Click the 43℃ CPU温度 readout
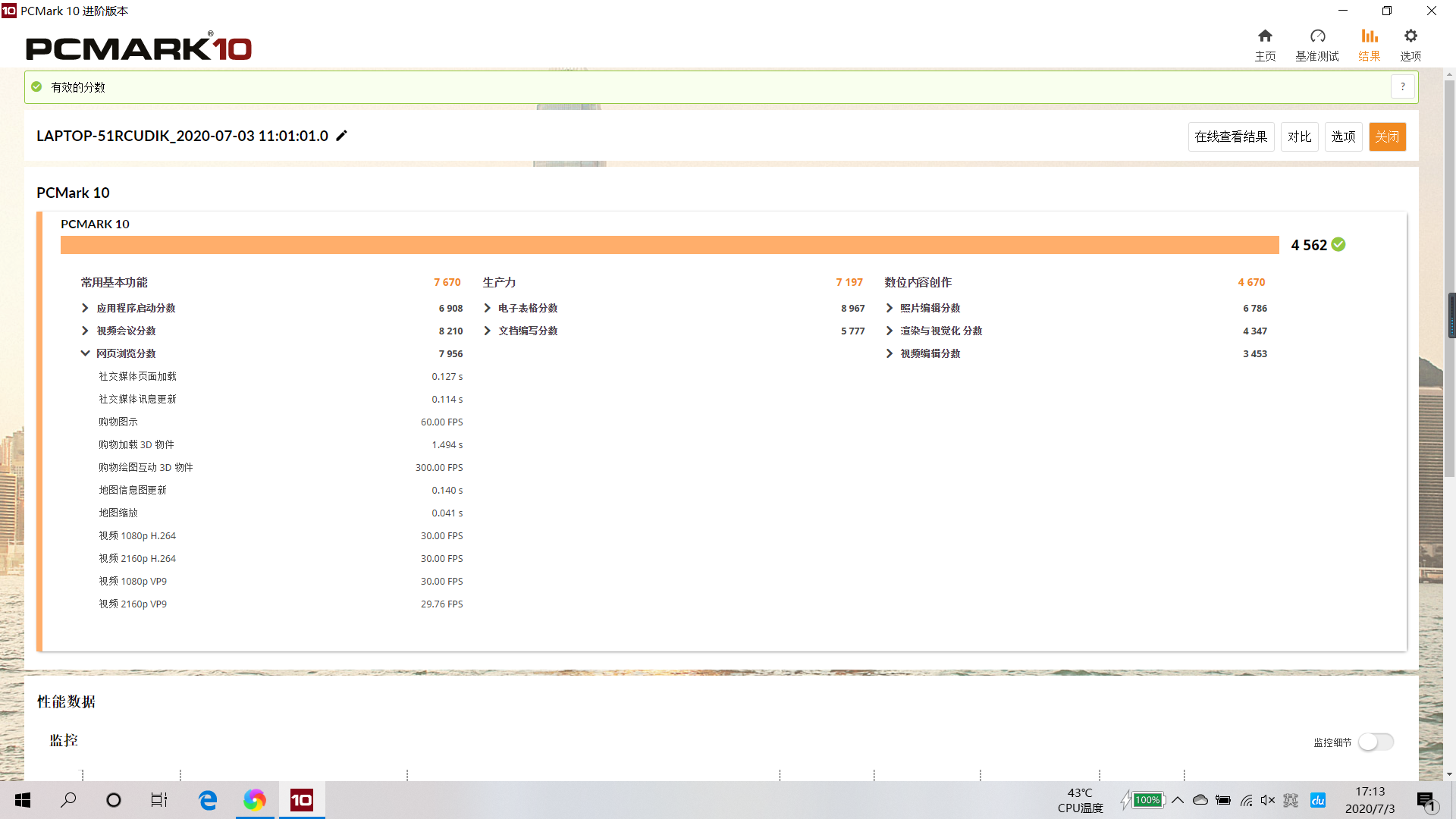Viewport: 1456px width, 819px height. (1080, 800)
